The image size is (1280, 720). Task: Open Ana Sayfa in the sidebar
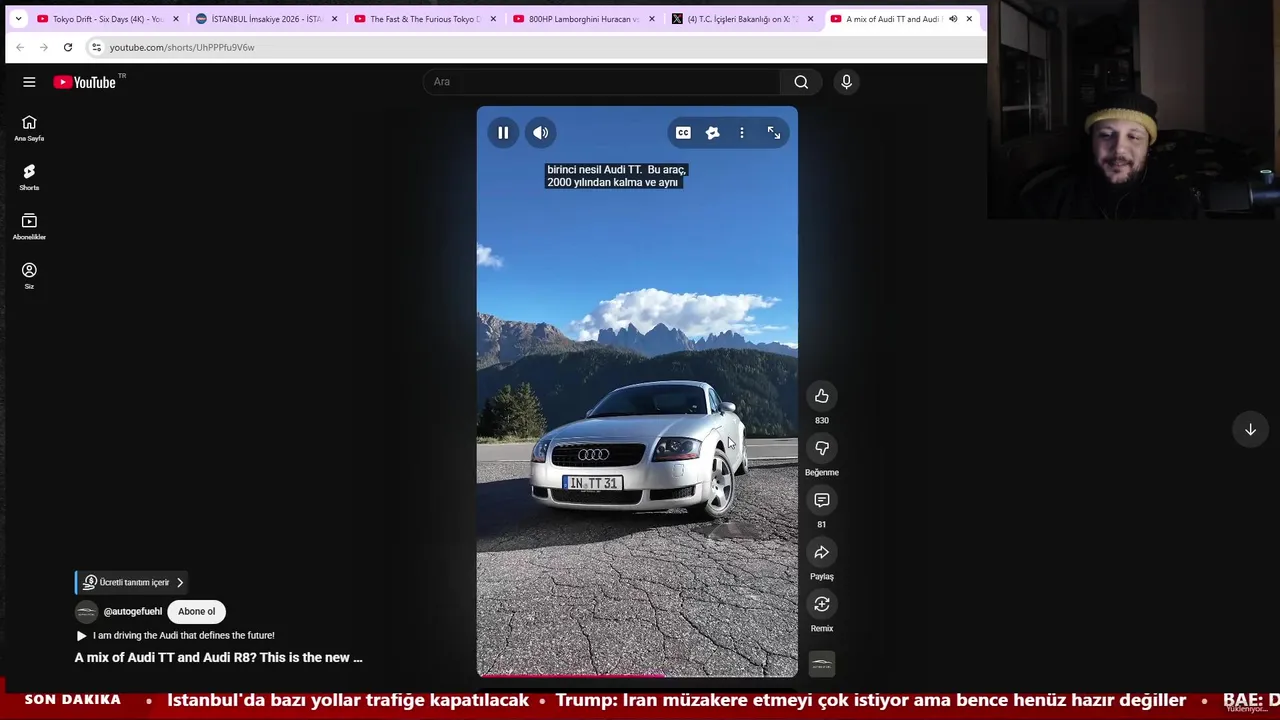29,128
